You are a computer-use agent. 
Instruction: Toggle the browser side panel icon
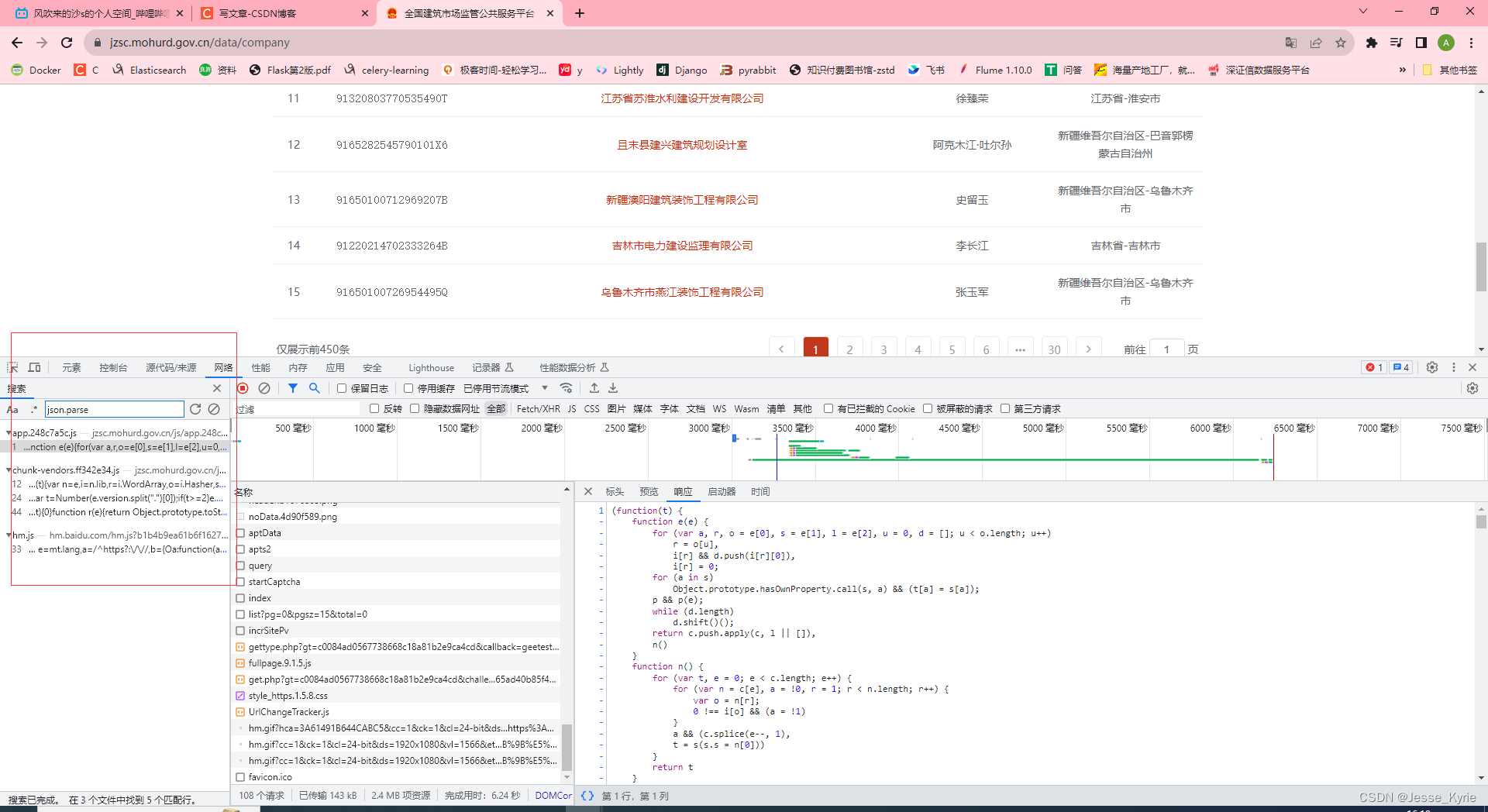(1421, 43)
